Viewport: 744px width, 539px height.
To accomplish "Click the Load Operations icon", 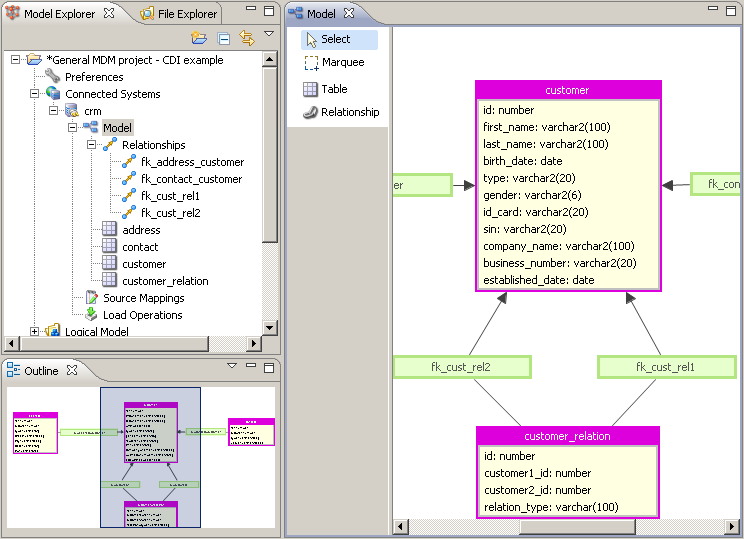I will [x=91, y=314].
